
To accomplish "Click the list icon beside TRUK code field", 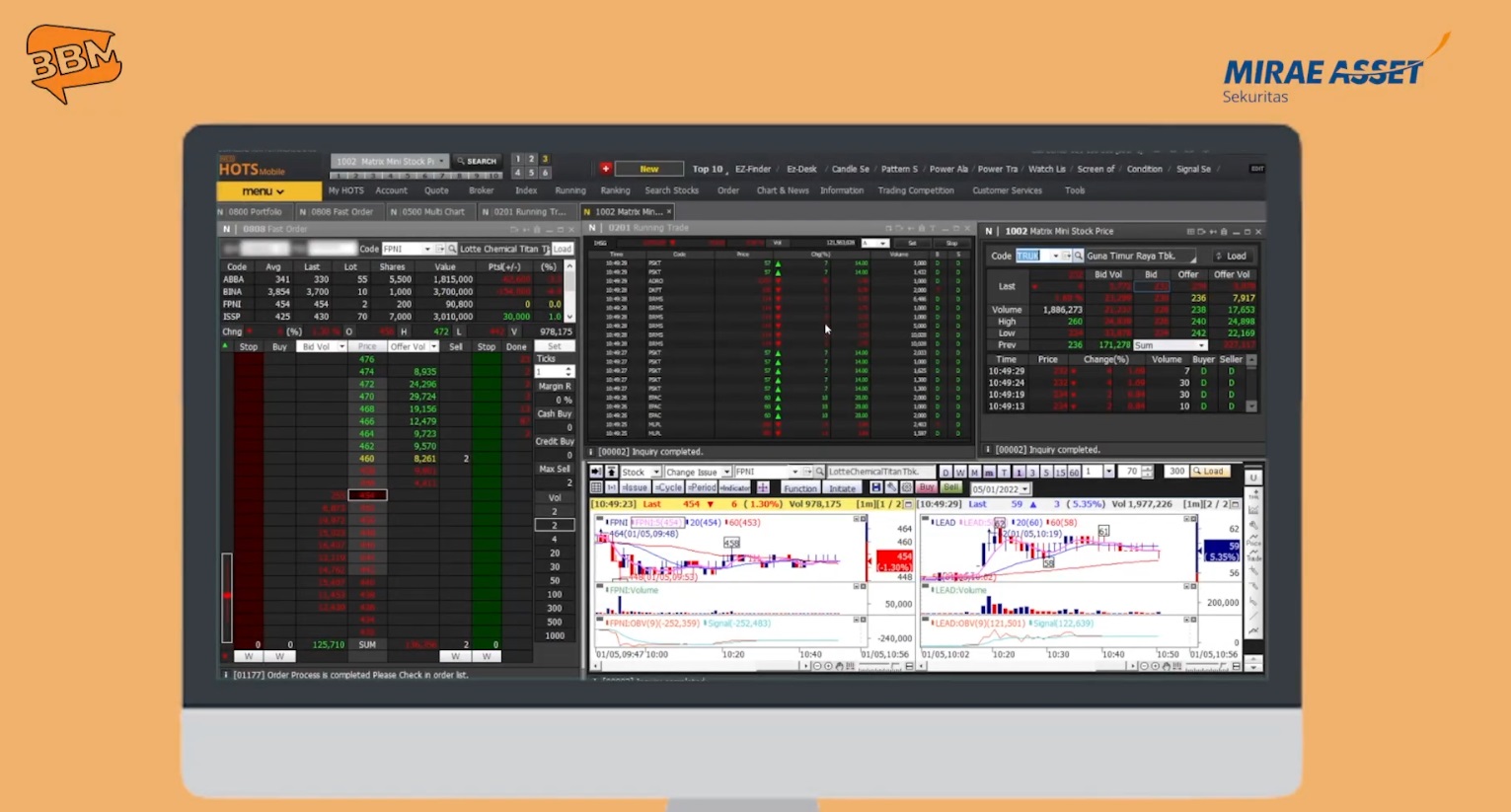I will (x=1066, y=257).
